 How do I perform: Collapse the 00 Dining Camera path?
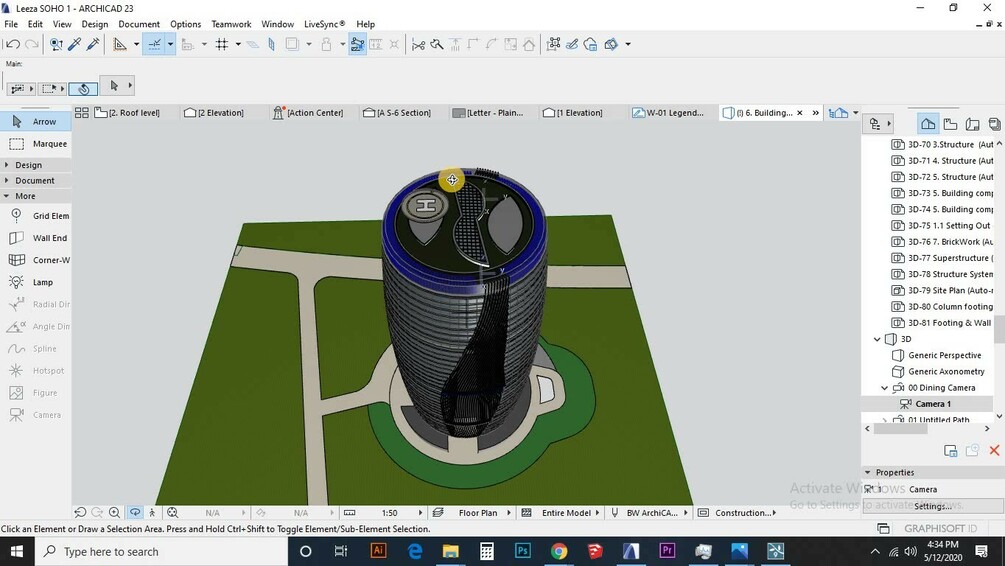tap(885, 388)
